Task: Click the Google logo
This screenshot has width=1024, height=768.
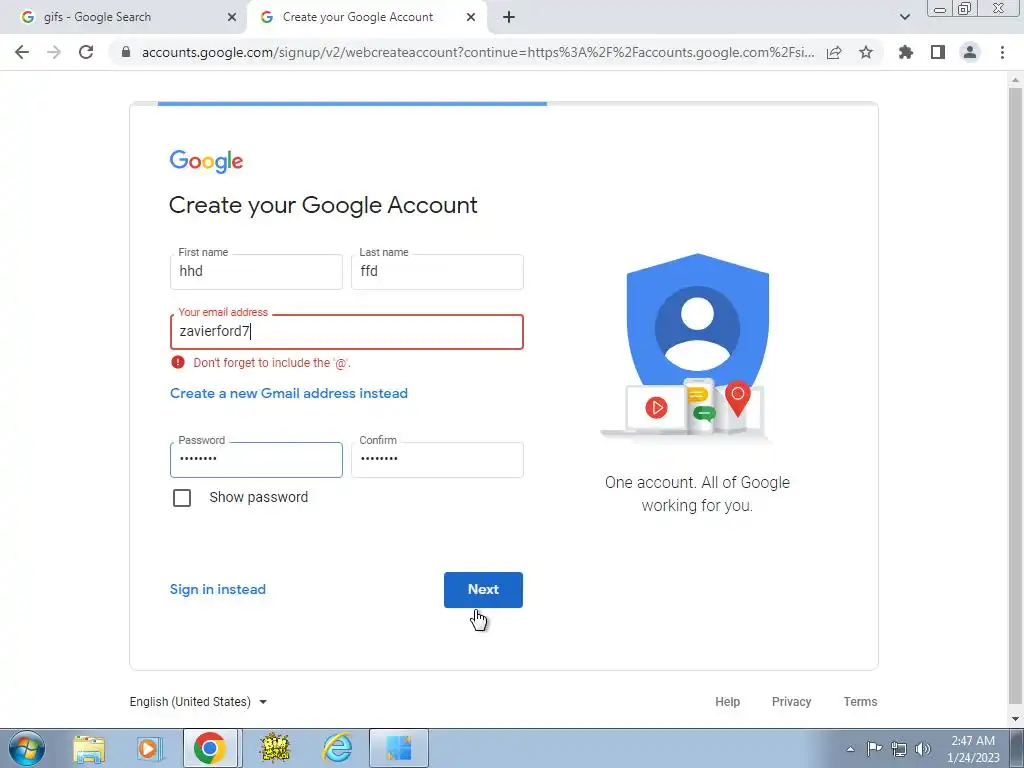Action: [206, 161]
